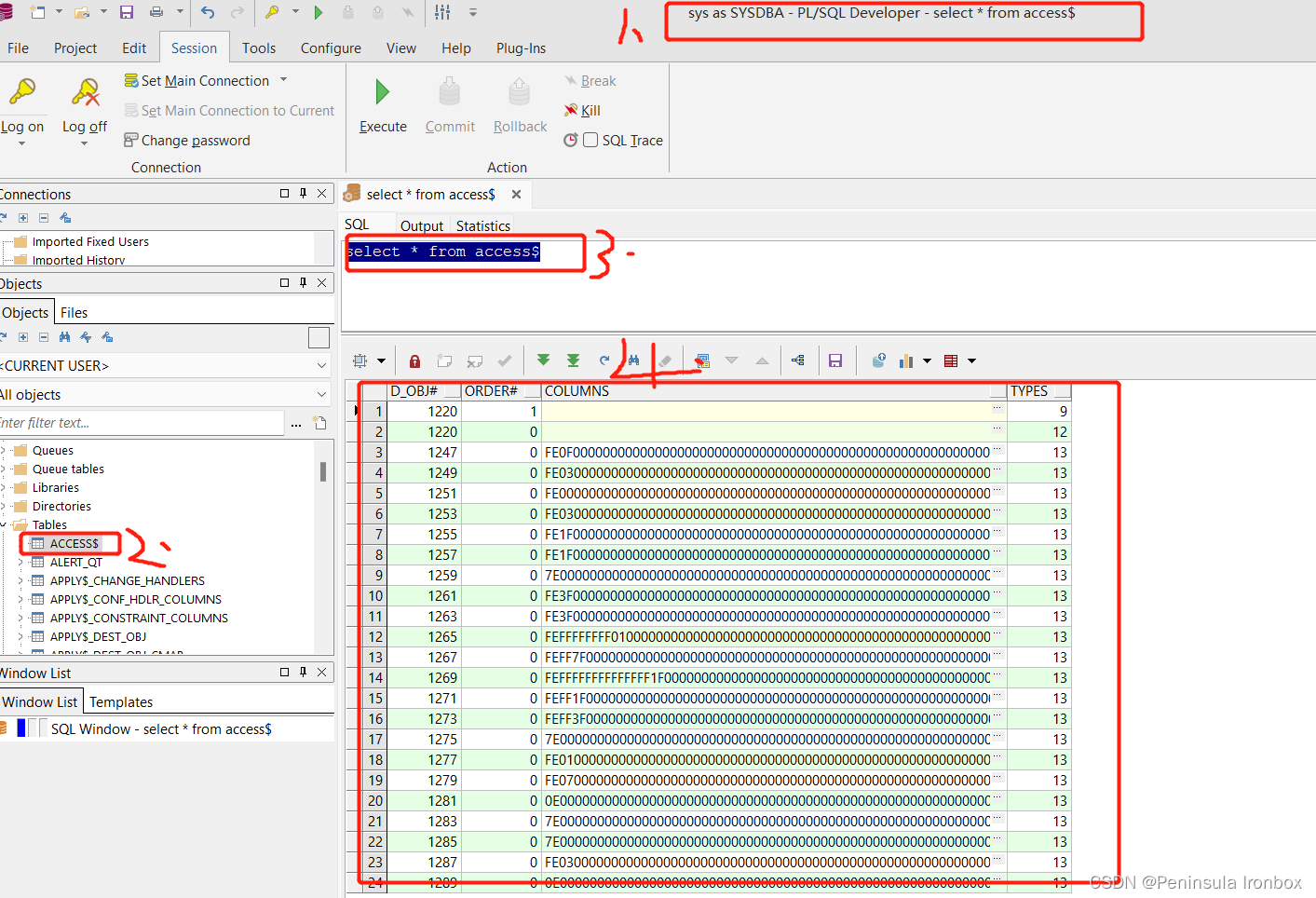Click the binoculars Find icon in grid toolbar
The image size is (1316, 898).
click(634, 361)
